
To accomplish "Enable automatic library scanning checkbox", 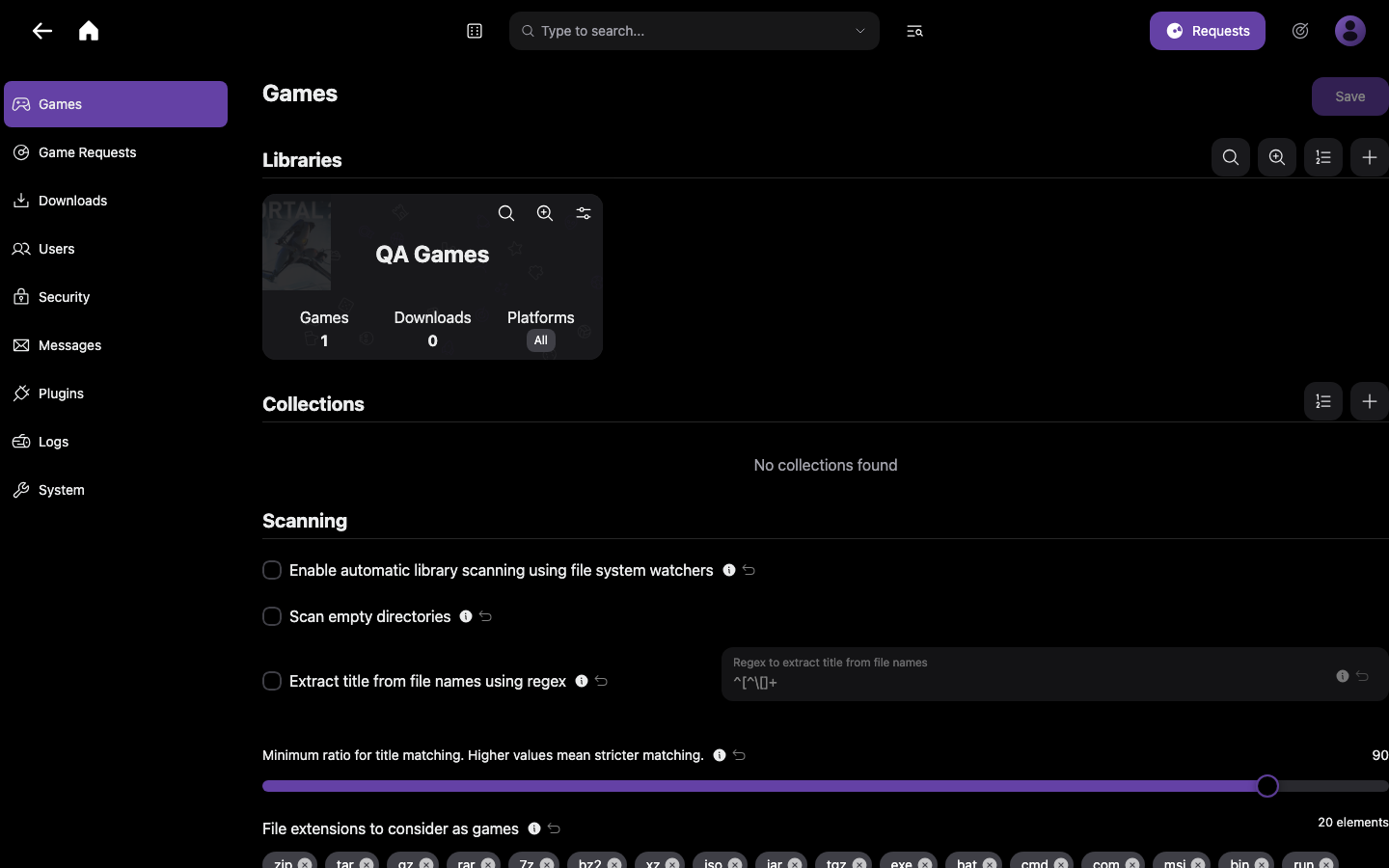I will 272,571.
